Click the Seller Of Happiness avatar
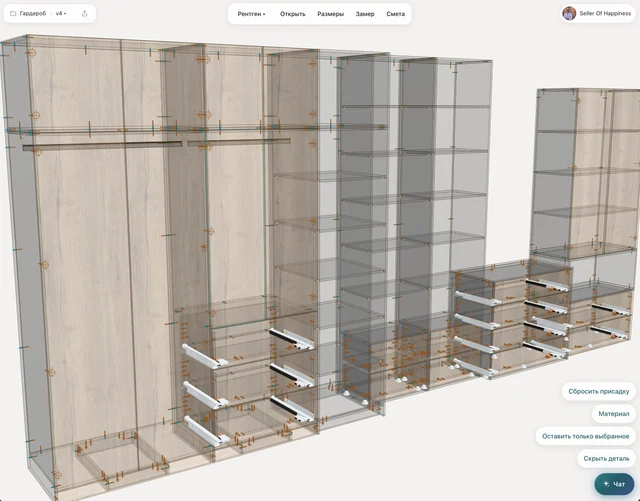Viewport: 640px width, 501px height. click(569, 13)
